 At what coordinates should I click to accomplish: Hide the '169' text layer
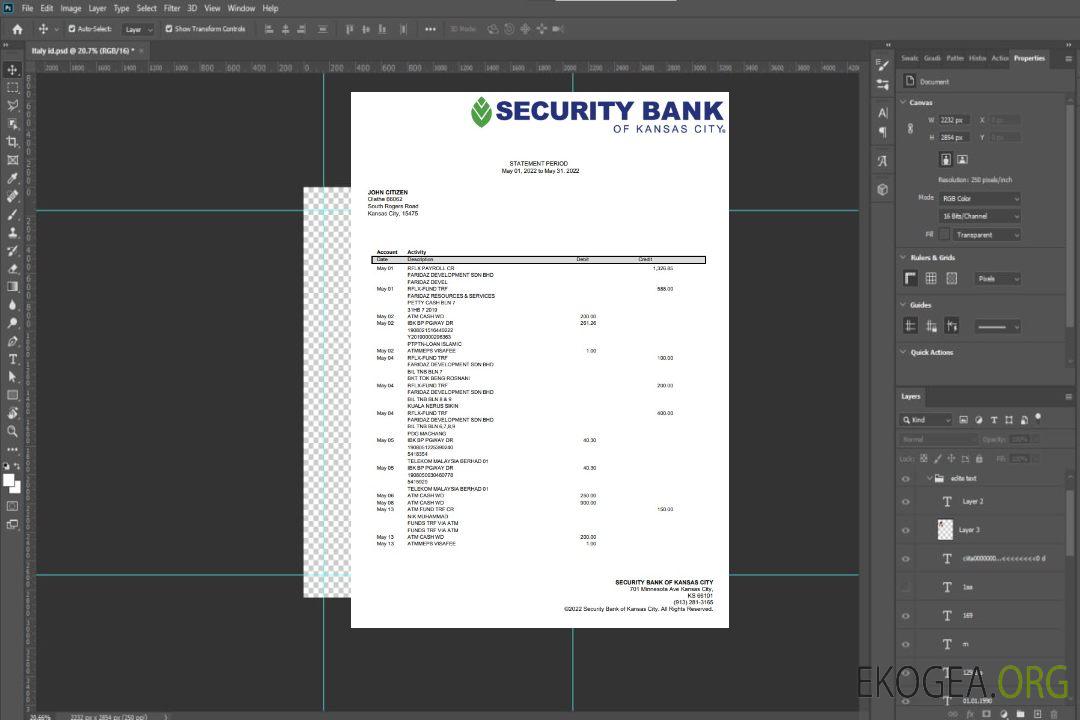[x=906, y=616]
